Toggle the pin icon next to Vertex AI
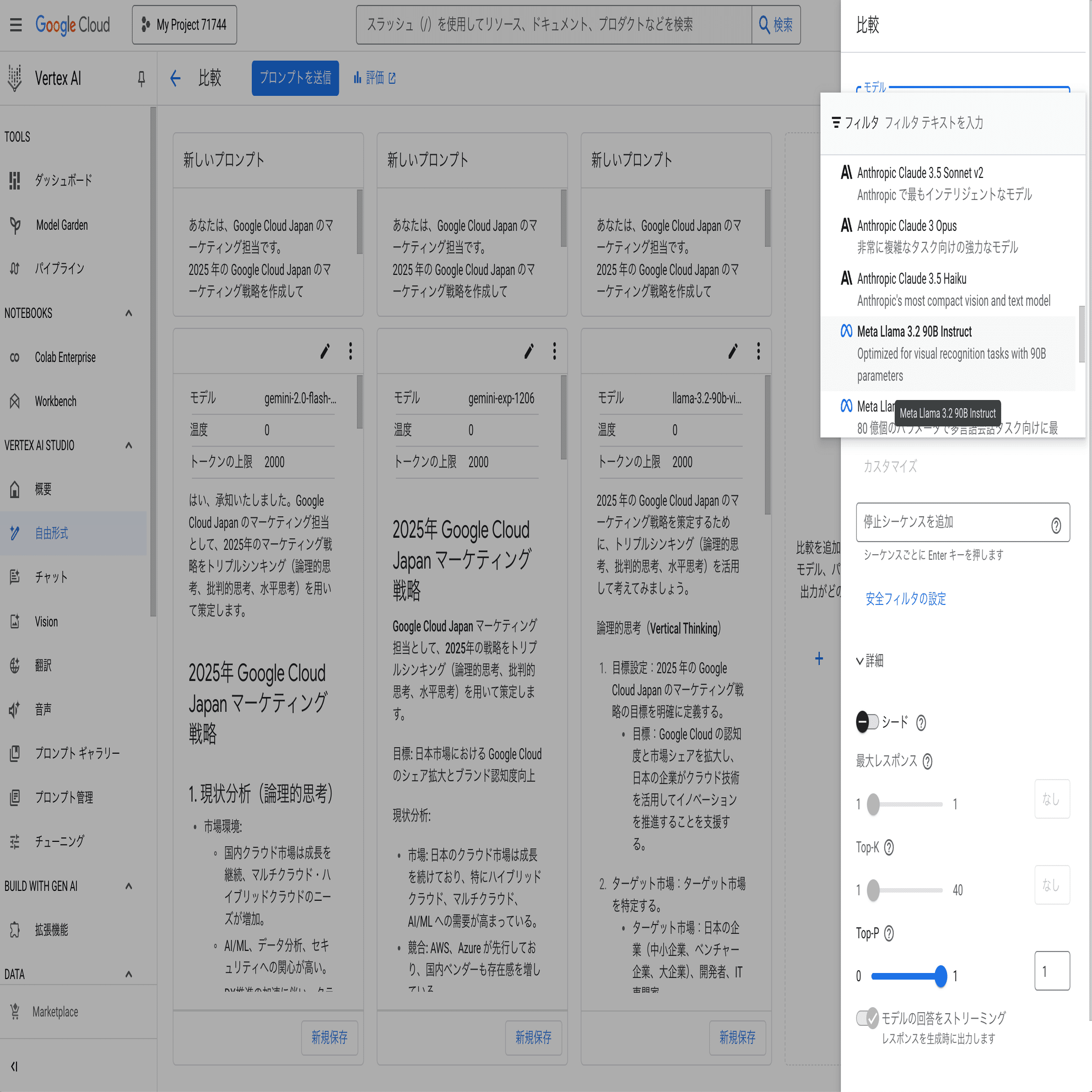 coord(140,79)
